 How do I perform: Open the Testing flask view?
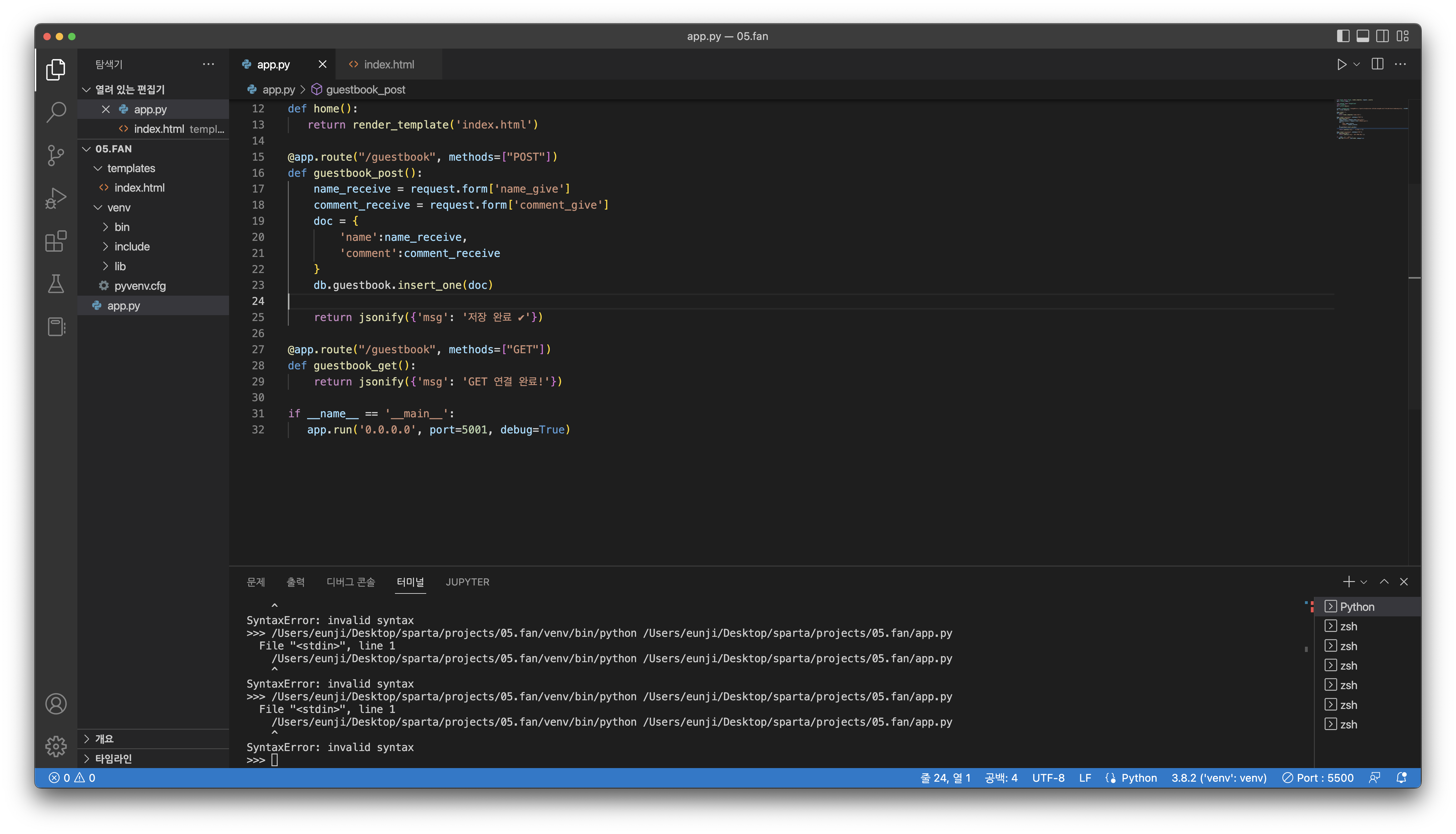55,284
